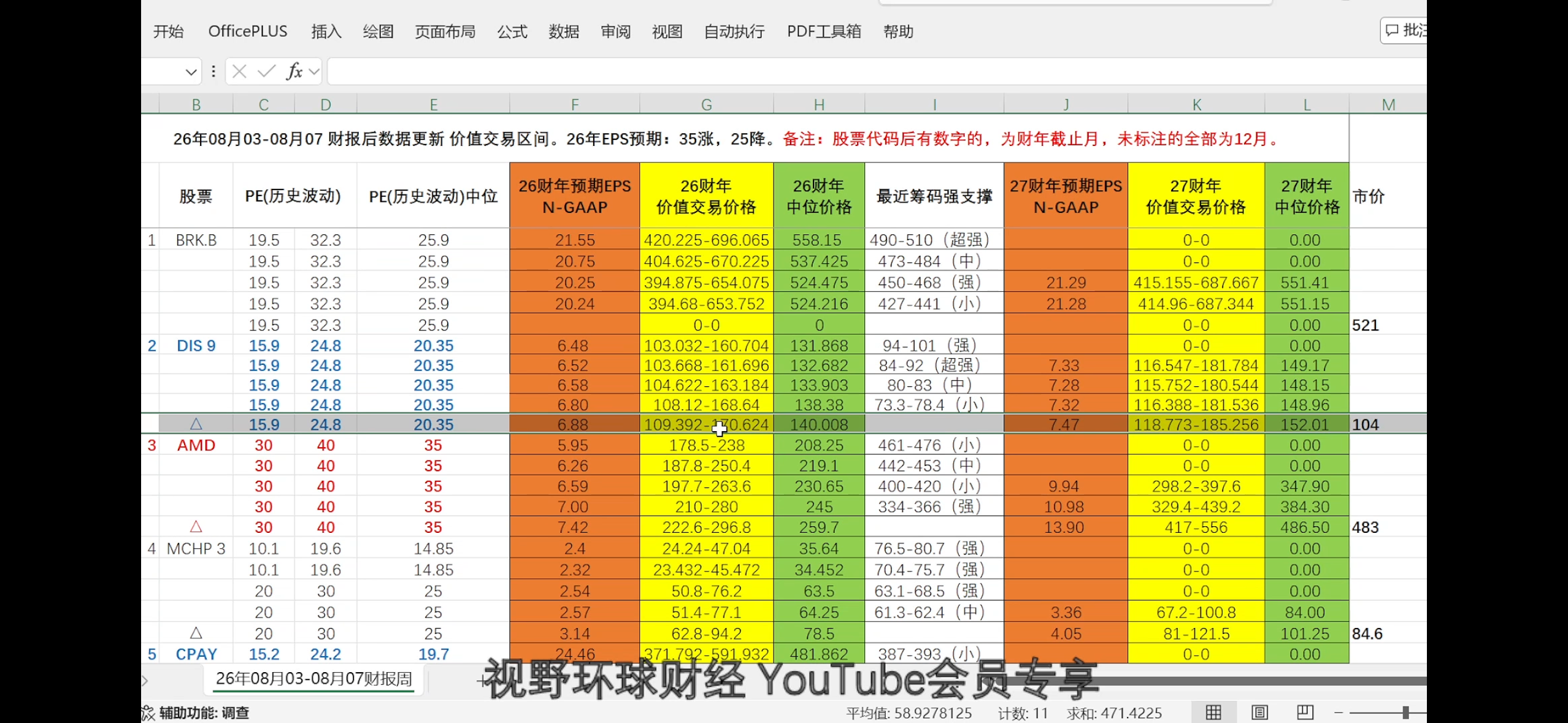Click the formula bar cancel X icon
The image size is (1568, 723).
[x=240, y=72]
